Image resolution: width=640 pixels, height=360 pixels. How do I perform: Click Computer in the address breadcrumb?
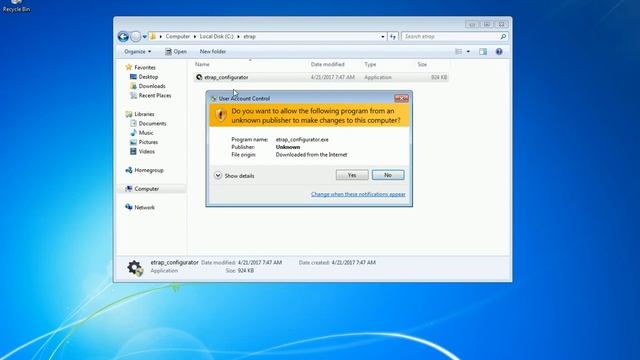[178, 36]
